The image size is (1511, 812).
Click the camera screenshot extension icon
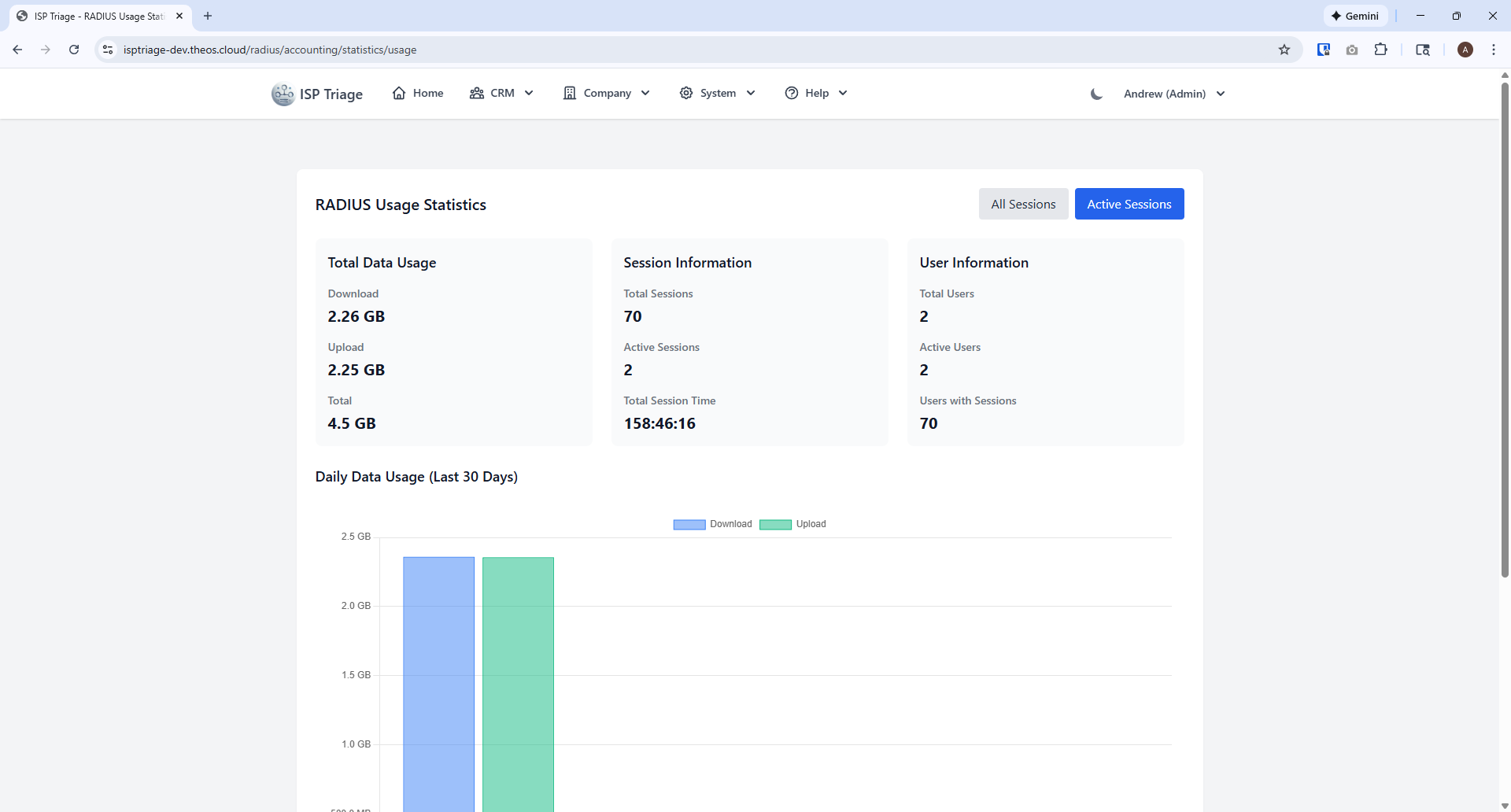[1352, 50]
